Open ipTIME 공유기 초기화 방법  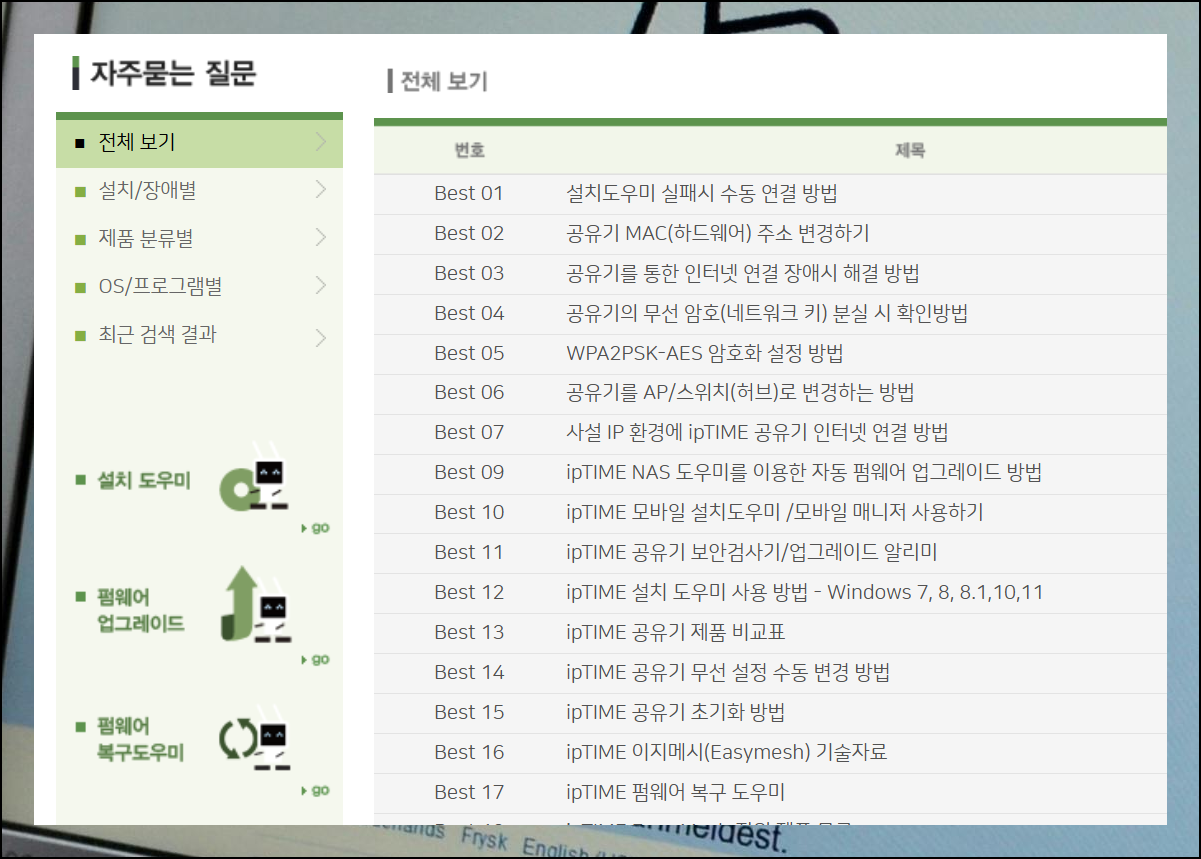coord(675,712)
